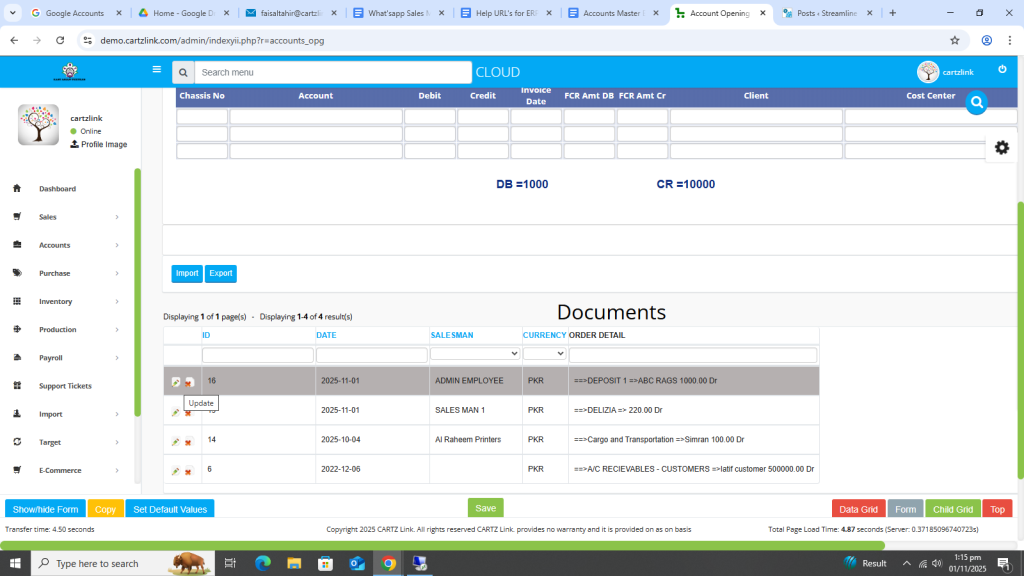Click the Chrome icon in the Windows taskbar

(388, 563)
